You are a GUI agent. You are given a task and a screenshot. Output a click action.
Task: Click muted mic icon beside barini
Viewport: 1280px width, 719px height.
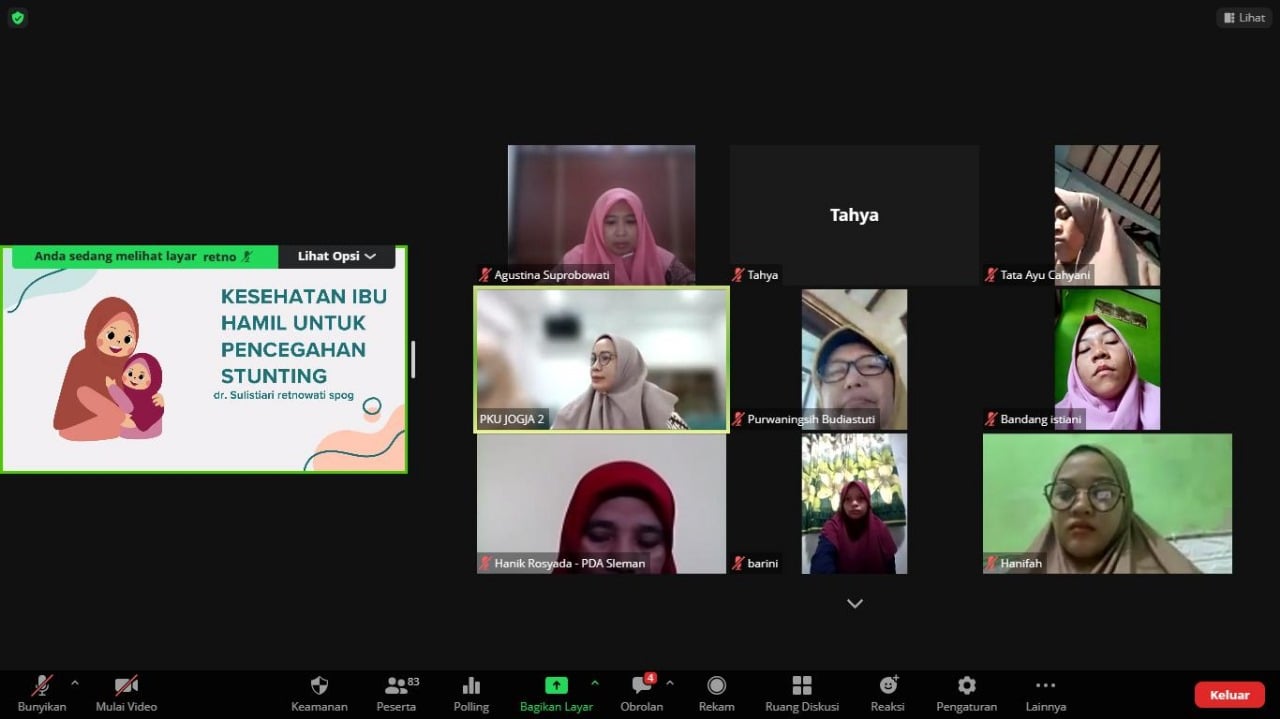pyautogui.click(x=738, y=563)
